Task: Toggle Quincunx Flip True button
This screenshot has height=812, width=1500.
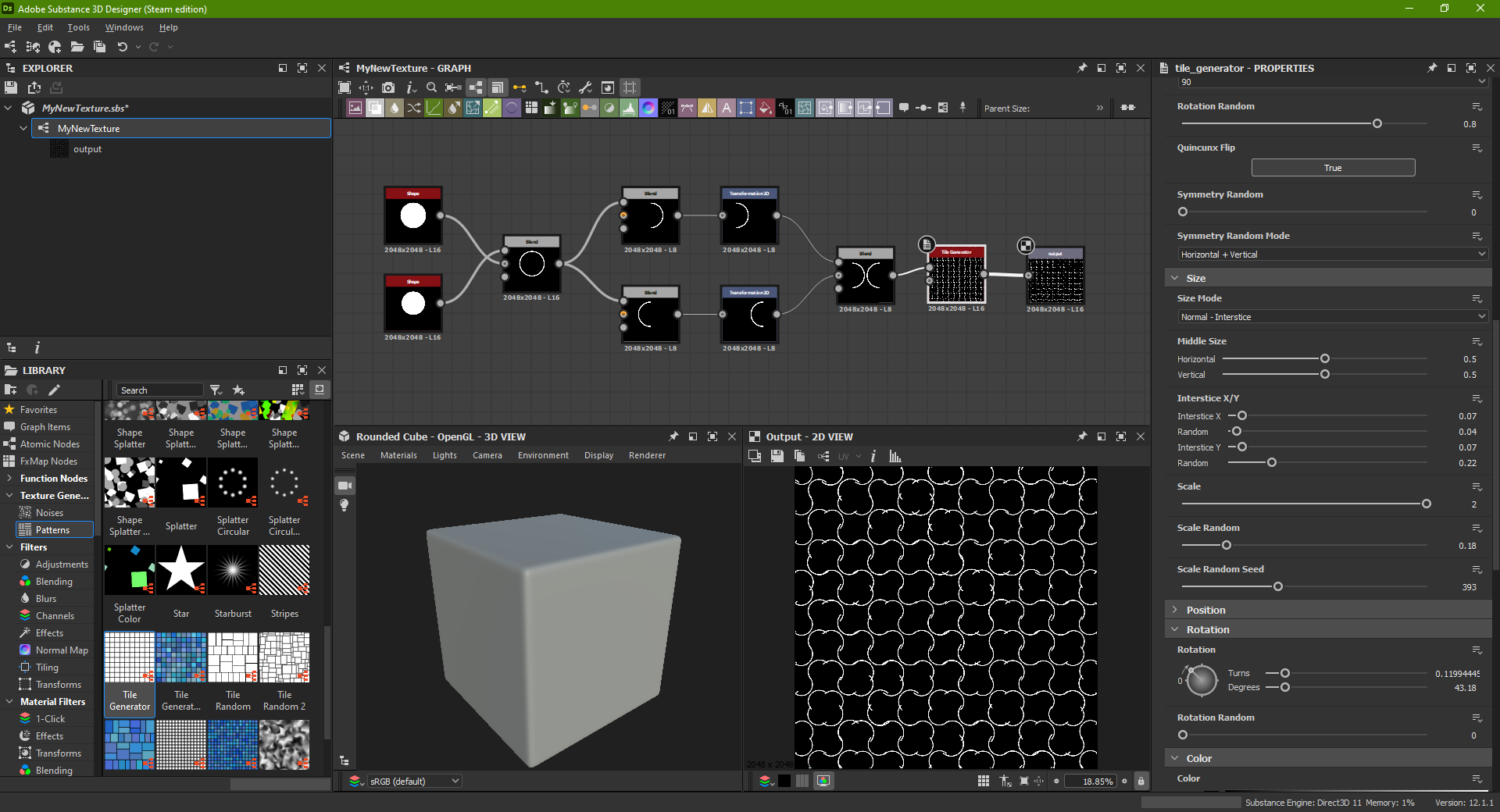Action: coord(1333,168)
